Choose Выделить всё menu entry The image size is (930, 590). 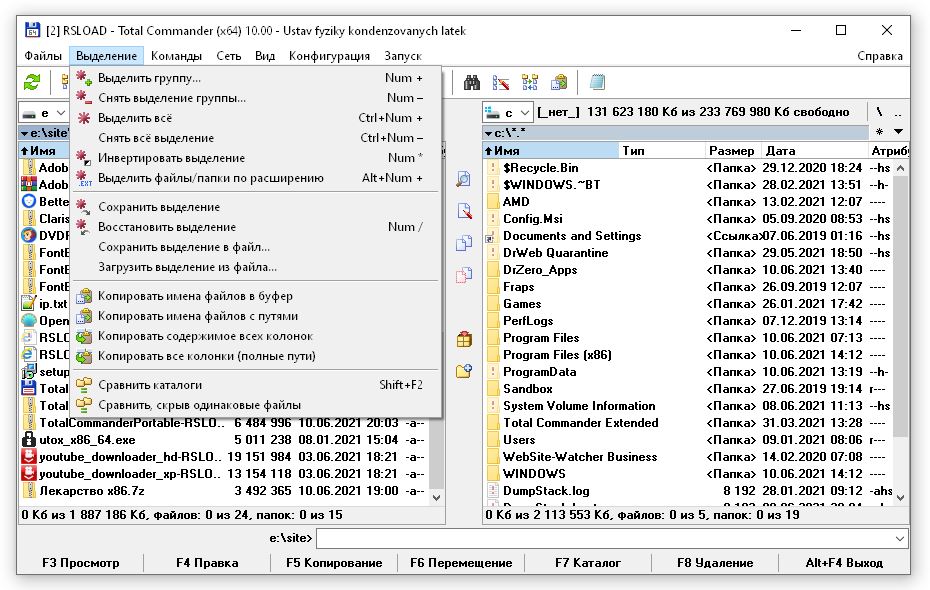pyautogui.click(x=256, y=118)
